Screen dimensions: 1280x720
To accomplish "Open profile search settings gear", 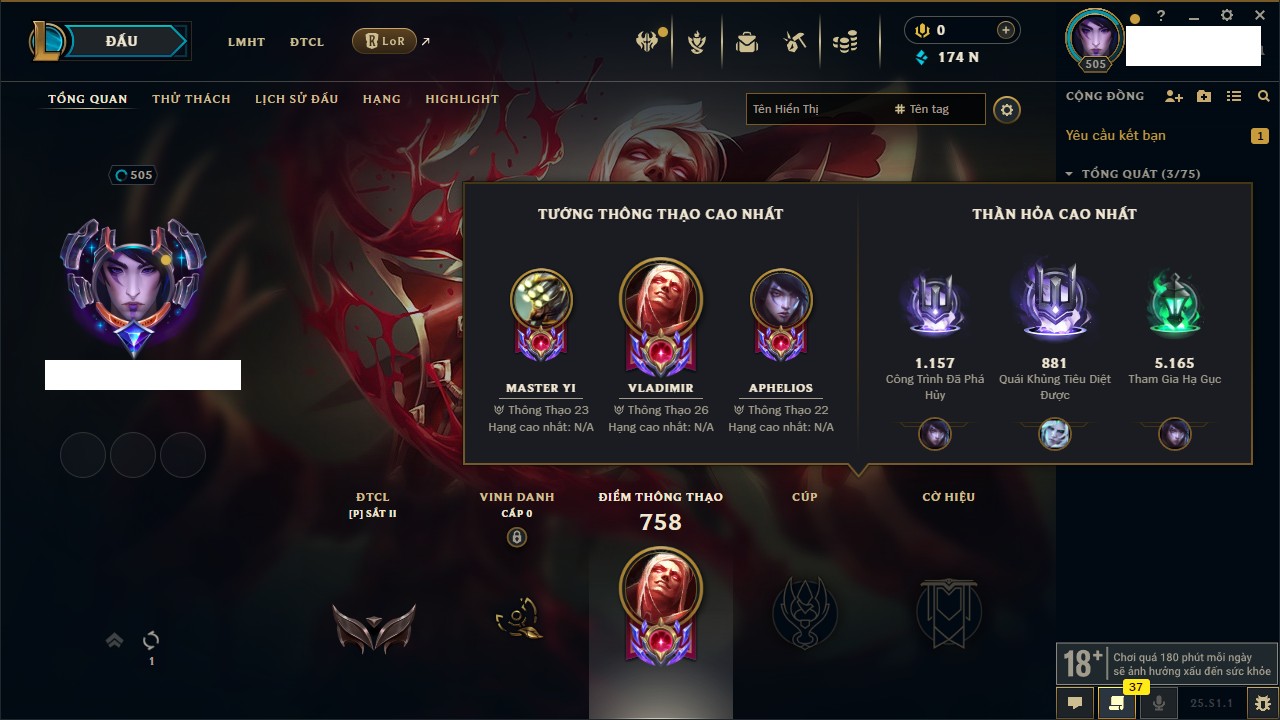I will click(1007, 109).
